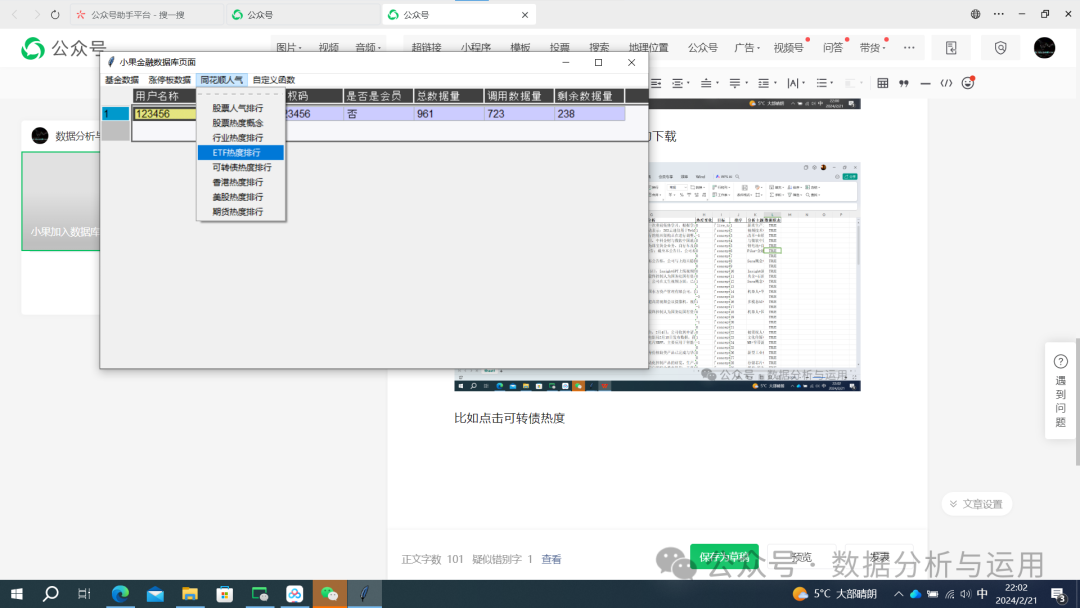Open the 广告 insert dropdown
The width and height of the screenshot is (1080, 608).
click(x=747, y=48)
